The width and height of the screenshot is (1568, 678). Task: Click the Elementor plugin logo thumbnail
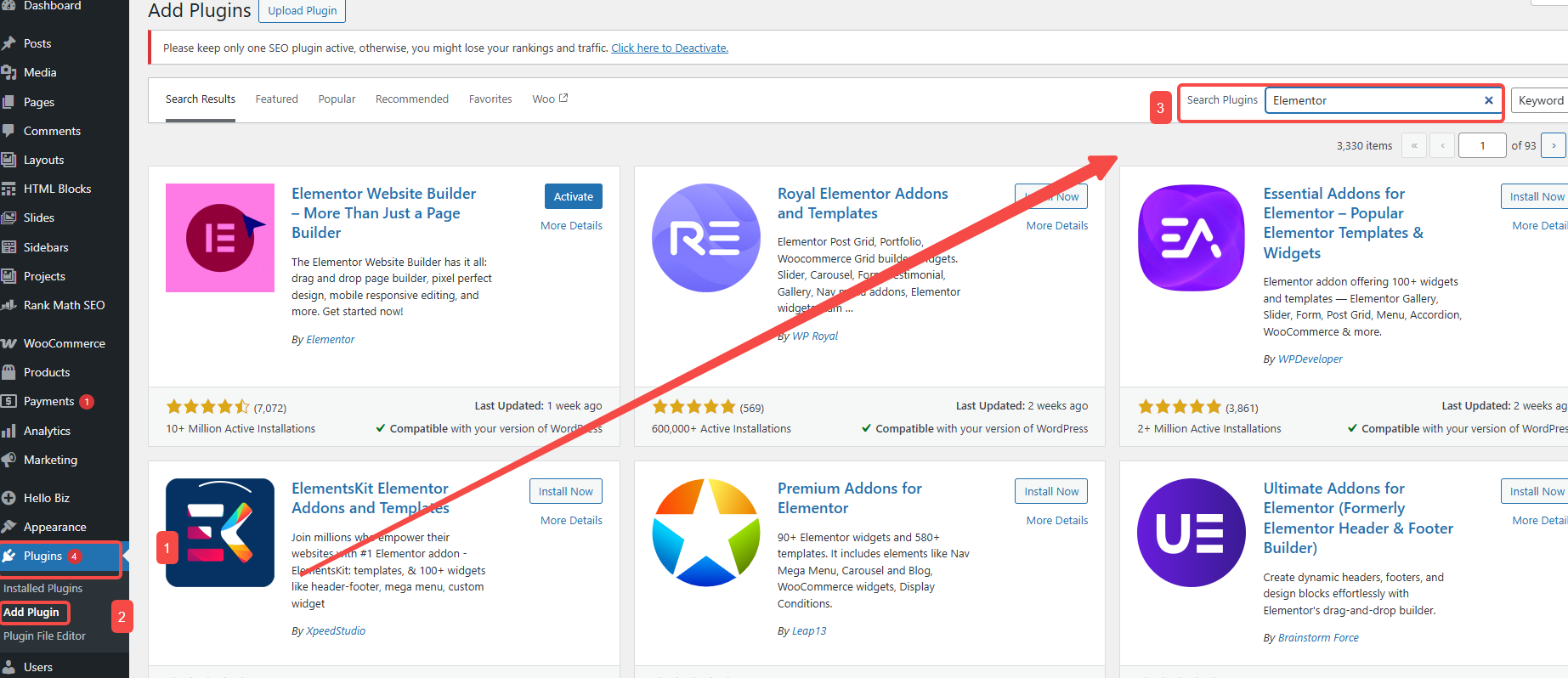click(220, 238)
